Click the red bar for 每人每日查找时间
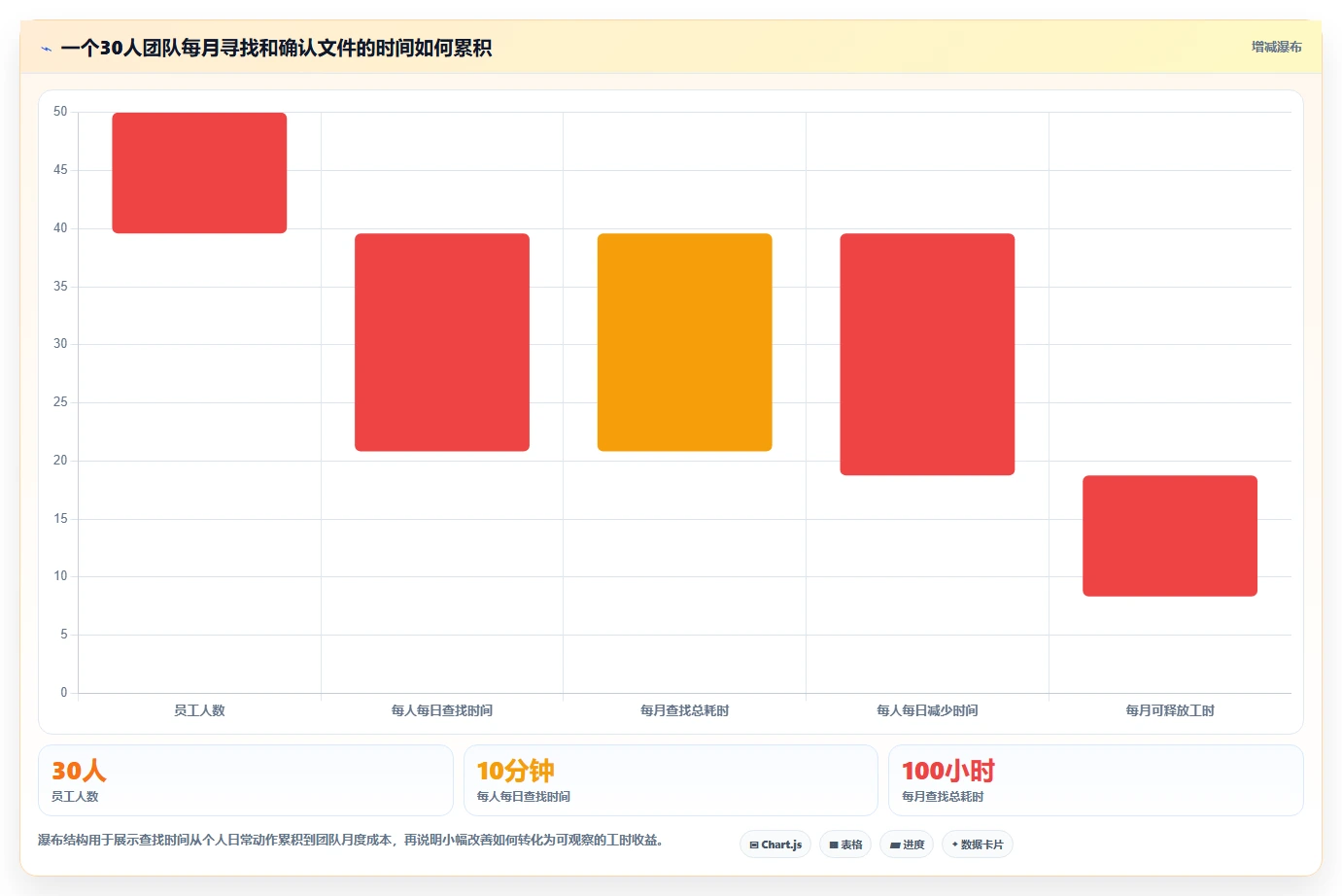This screenshot has width=1342, height=896. [442, 342]
